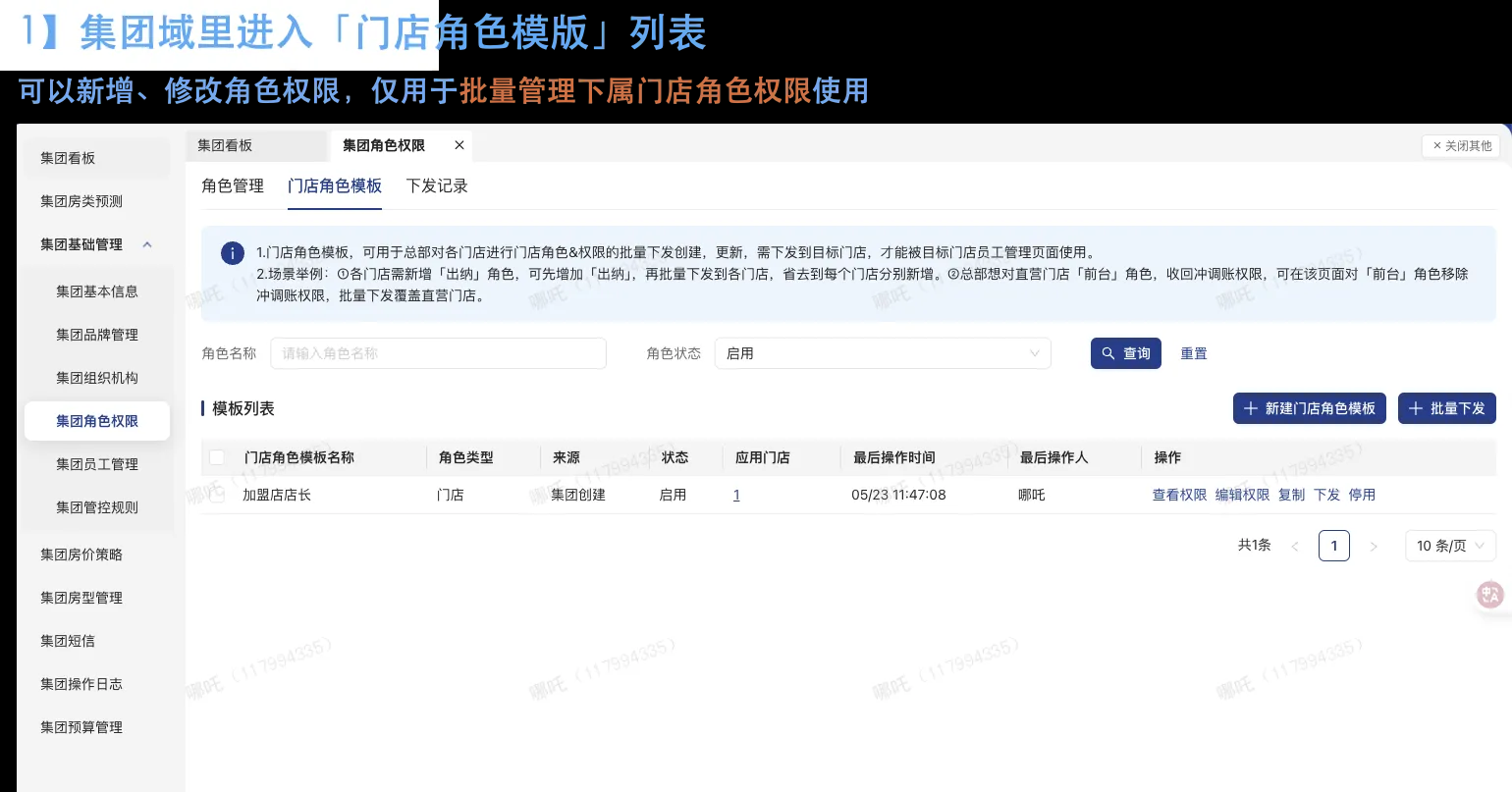This screenshot has width=1512, height=792.
Task: Click 新建门店角色模板 button
Action: [1310, 408]
